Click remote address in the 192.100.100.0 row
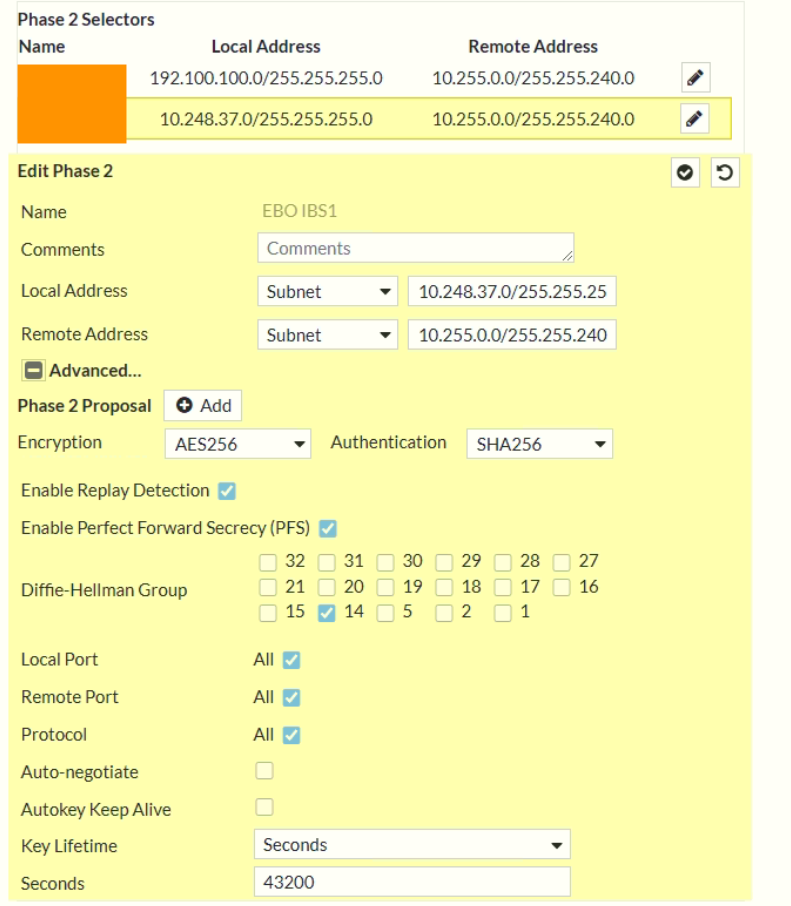 tap(533, 78)
